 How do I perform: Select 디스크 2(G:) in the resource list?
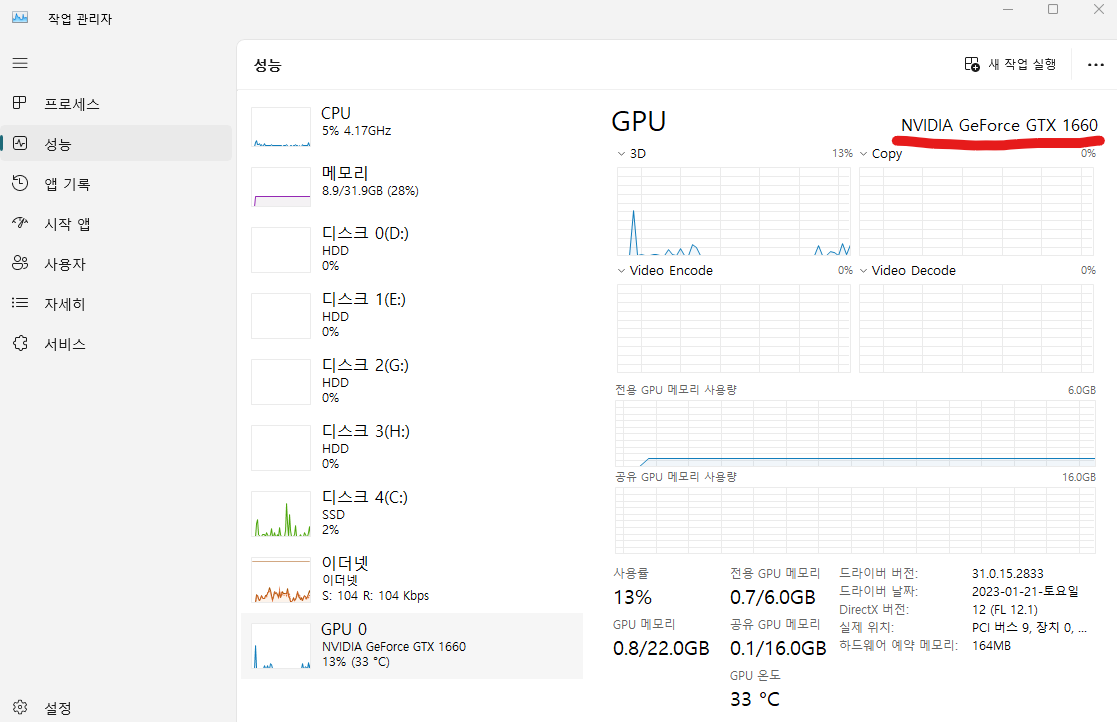pyautogui.click(x=412, y=382)
